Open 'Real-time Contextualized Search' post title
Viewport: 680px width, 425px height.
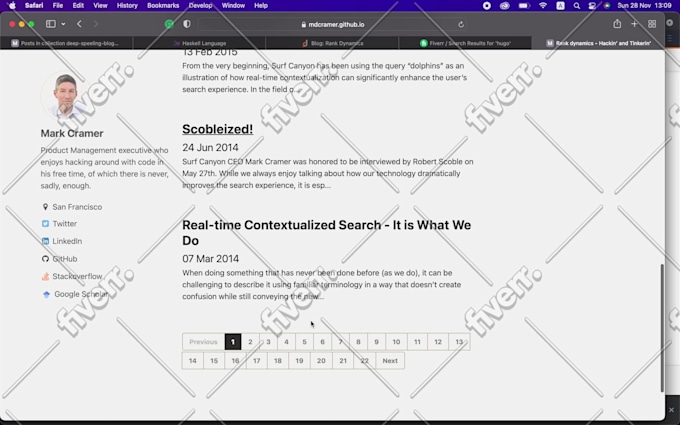tap(327, 232)
